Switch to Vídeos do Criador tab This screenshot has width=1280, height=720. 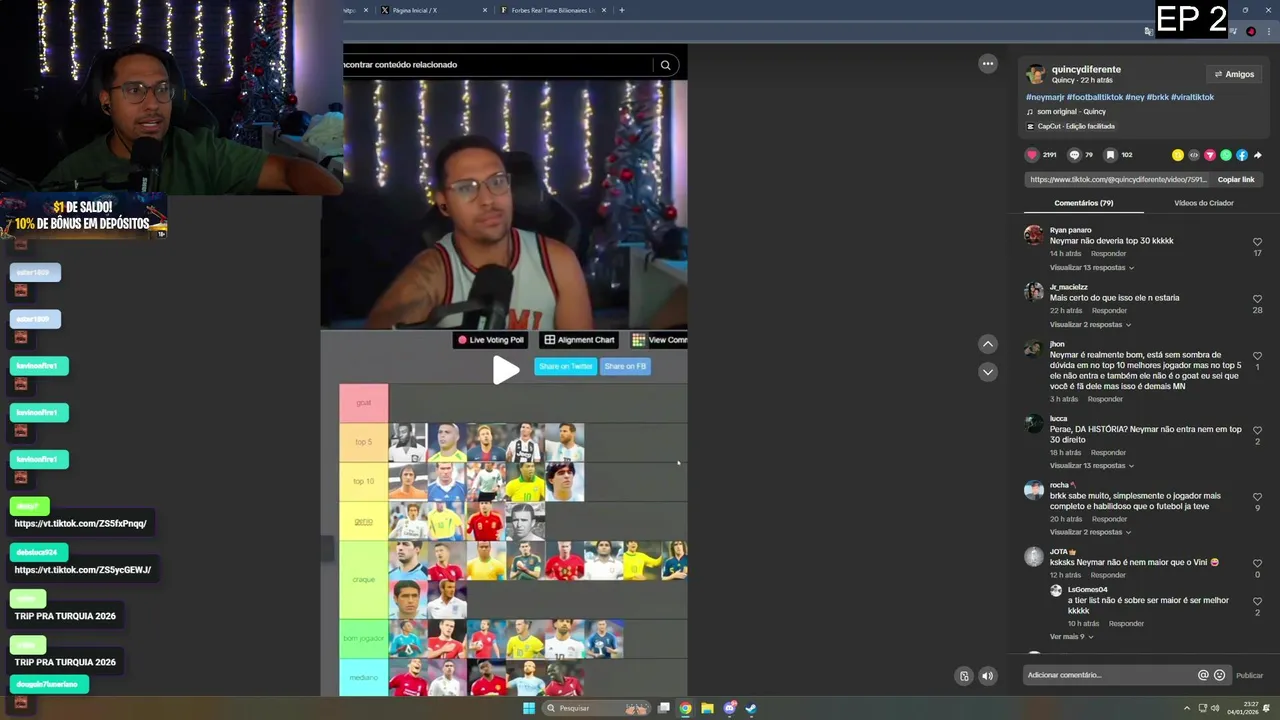(1203, 203)
